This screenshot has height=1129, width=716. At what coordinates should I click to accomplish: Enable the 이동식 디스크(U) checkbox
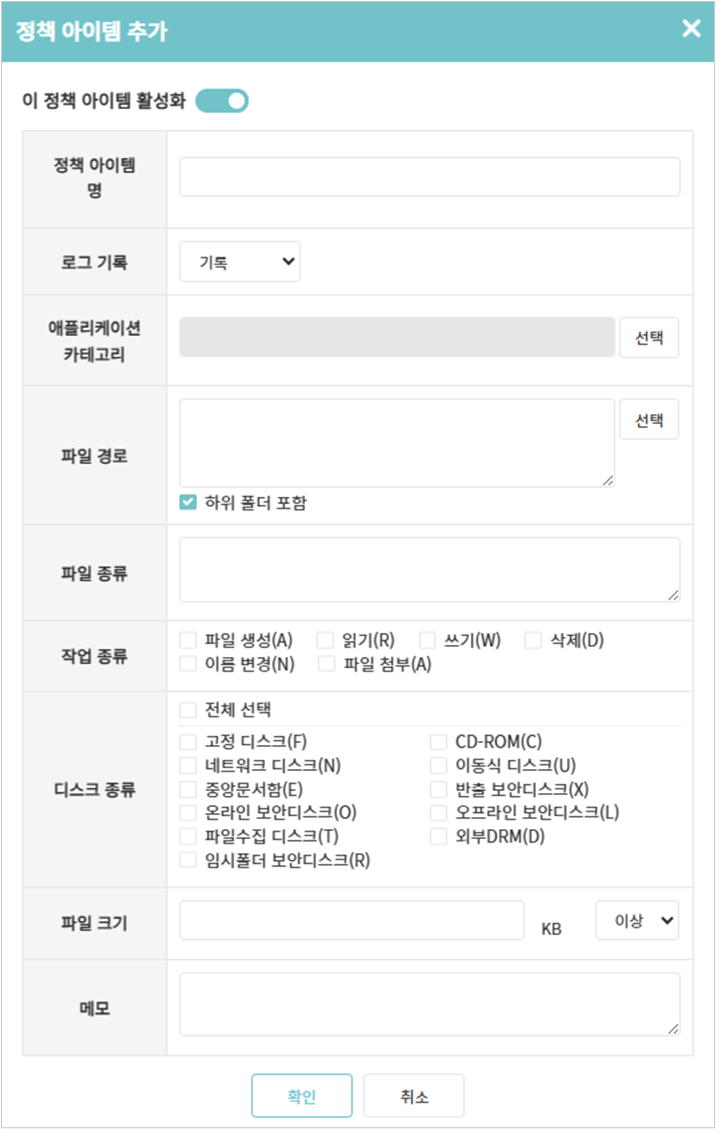(x=438, y=766)
